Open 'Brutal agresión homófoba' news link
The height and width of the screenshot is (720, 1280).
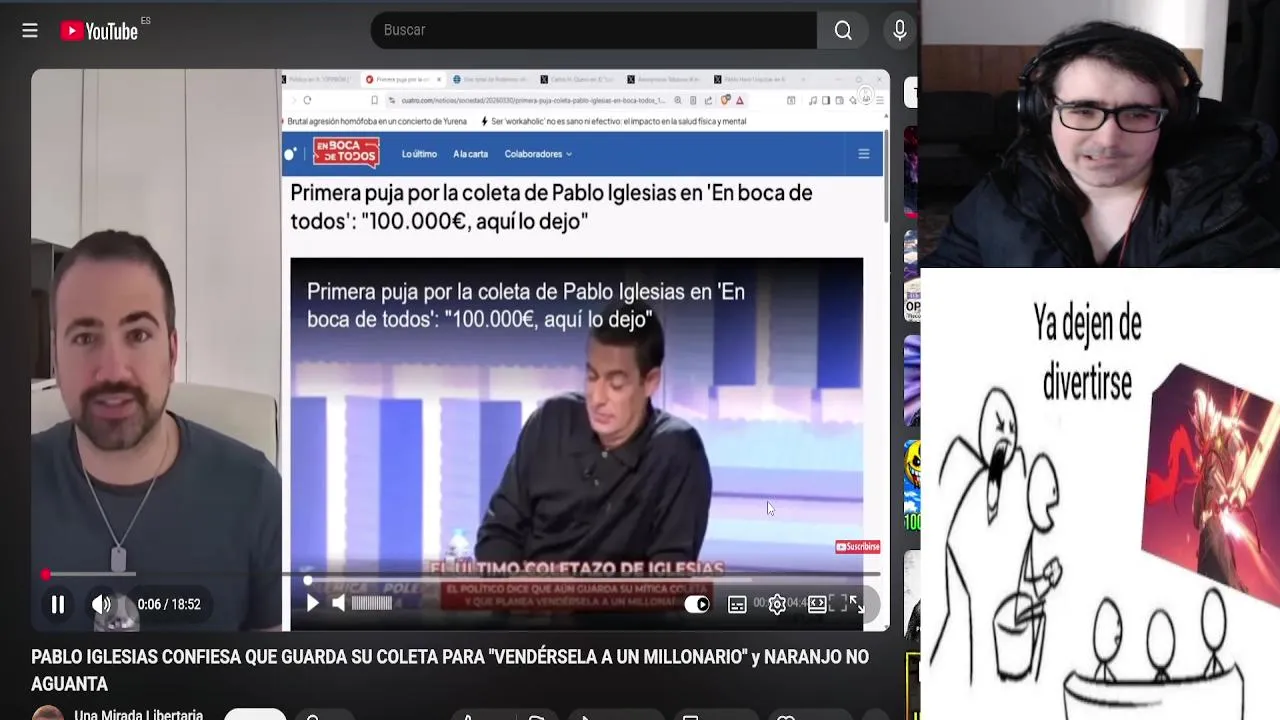(377, 121)
